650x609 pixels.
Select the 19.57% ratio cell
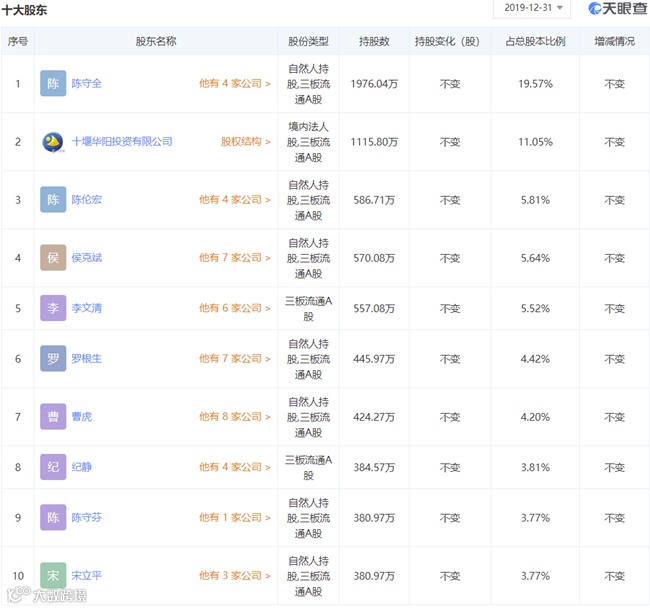coord(535,84)
